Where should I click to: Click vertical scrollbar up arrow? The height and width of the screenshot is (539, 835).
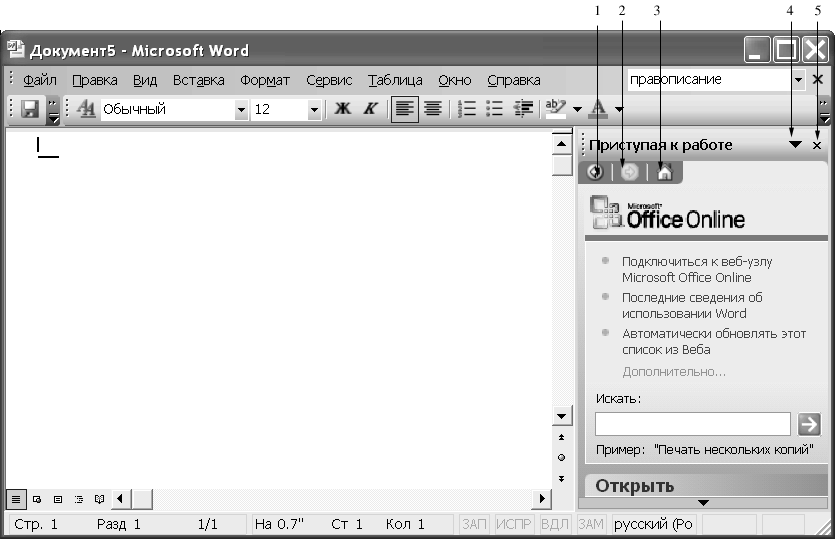click(x=561, y=144)
